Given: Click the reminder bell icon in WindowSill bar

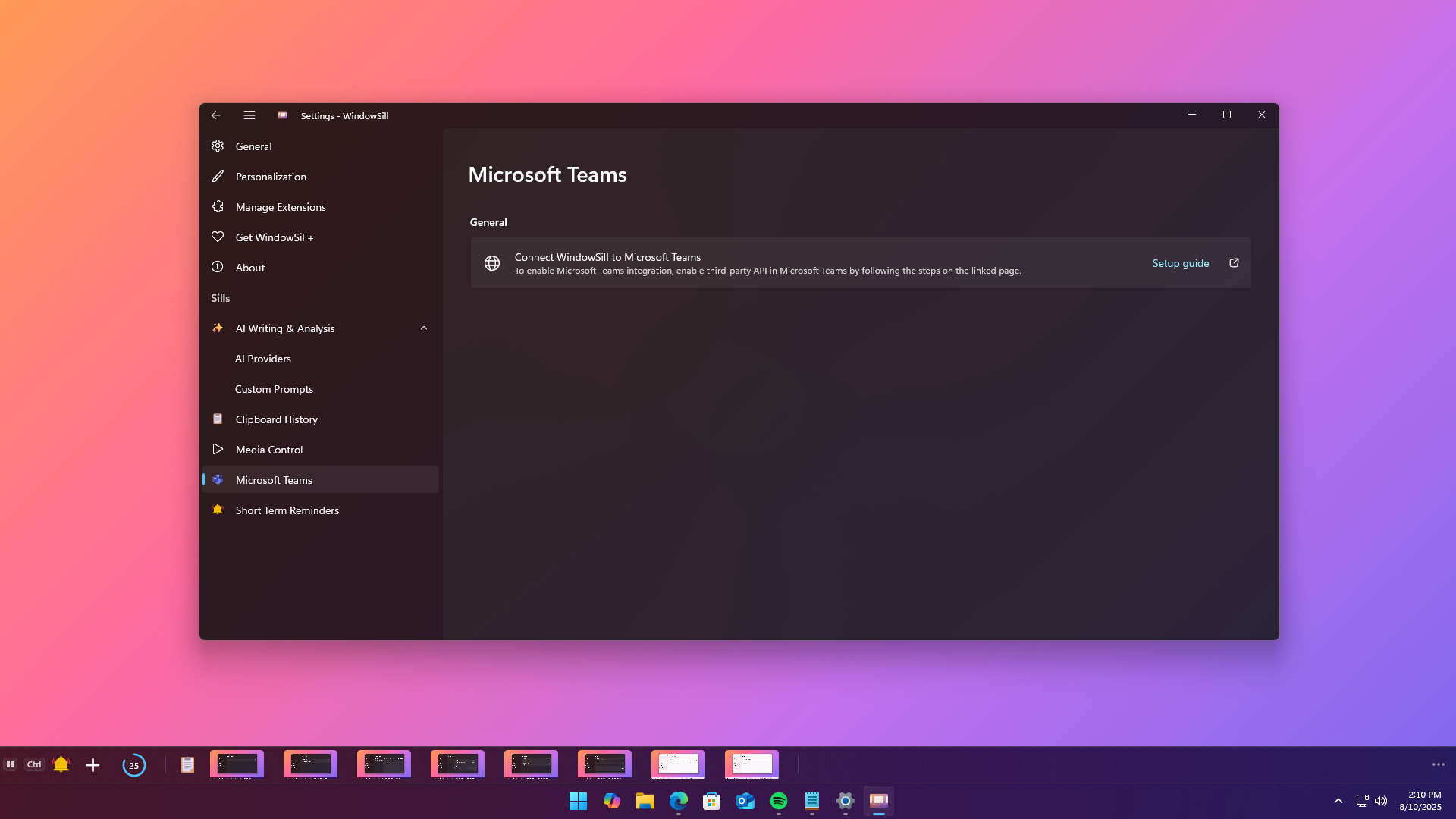Looking at the screenshot, I should [61, 764].
